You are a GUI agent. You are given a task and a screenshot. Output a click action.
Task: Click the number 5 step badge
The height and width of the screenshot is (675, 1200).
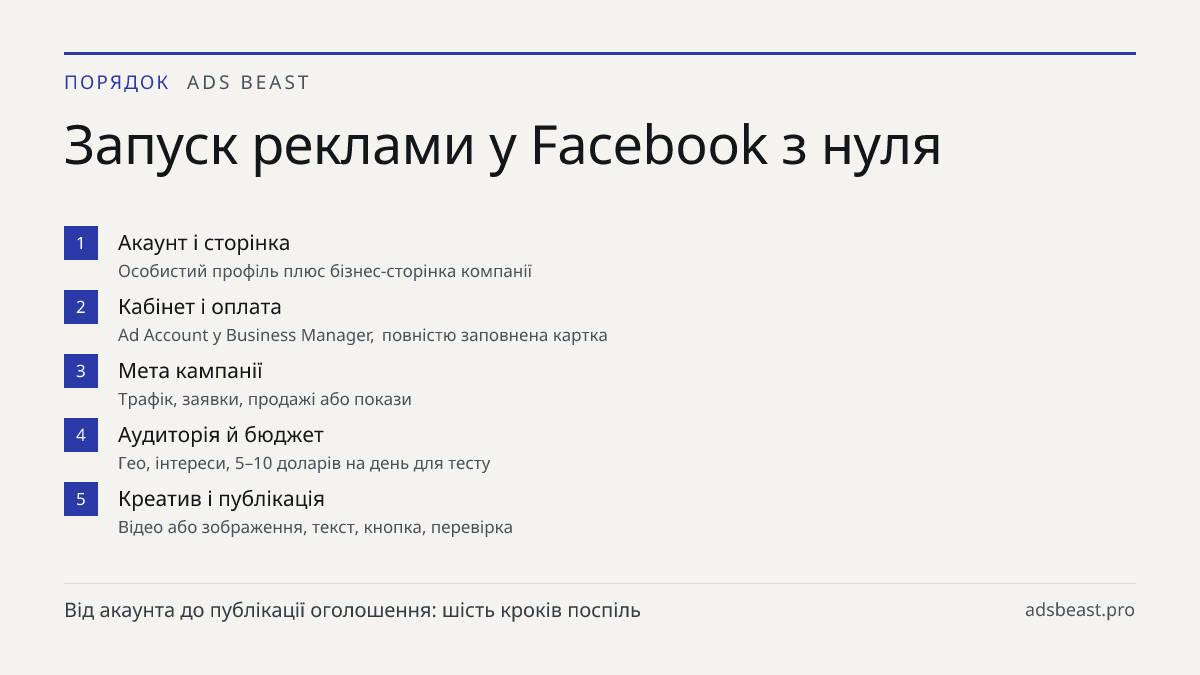click(x=81, y=499)
